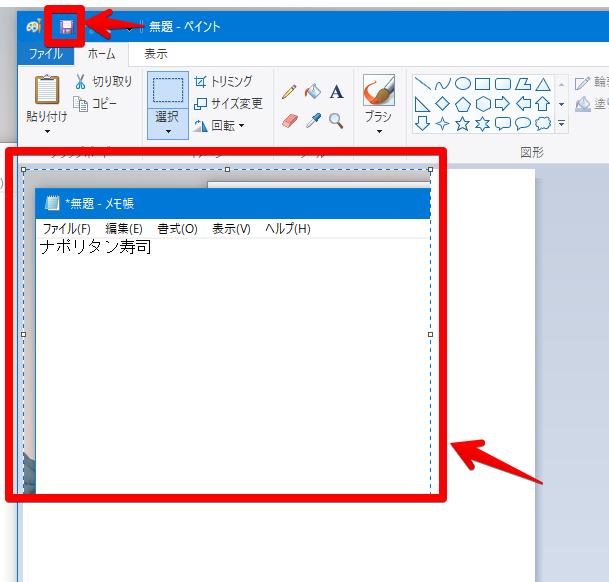
Task: Select the Magnifier tool
Action: pyautogui.click(x=336, y=121)
